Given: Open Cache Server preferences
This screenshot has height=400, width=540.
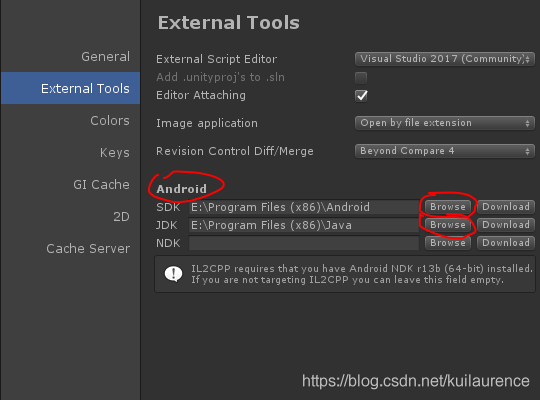Looking at the screenshot, I should point(88,249).
